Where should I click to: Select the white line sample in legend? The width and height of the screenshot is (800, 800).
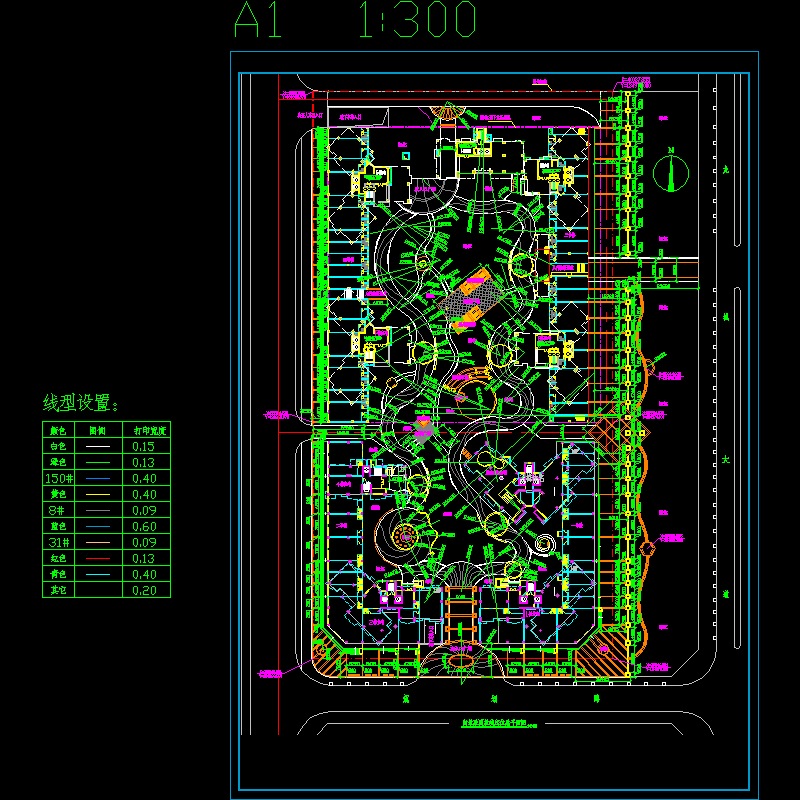click(x=97, y=447)
